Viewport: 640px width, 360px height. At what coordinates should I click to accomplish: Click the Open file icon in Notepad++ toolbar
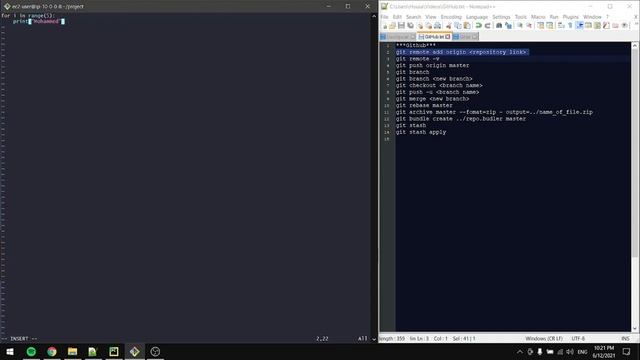(x=392, y=26)
